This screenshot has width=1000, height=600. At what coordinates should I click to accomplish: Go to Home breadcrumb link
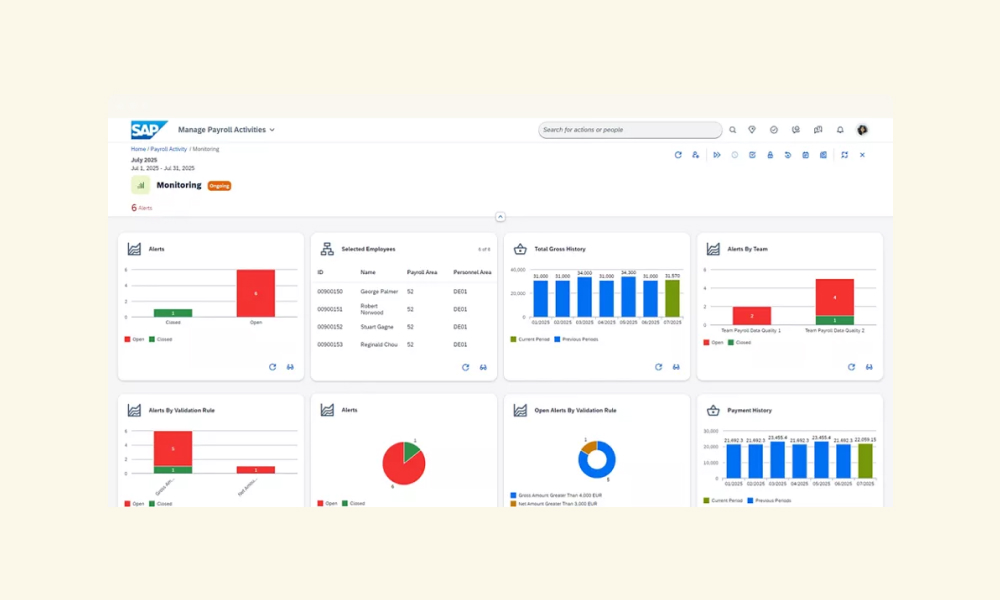coord(138,149)
